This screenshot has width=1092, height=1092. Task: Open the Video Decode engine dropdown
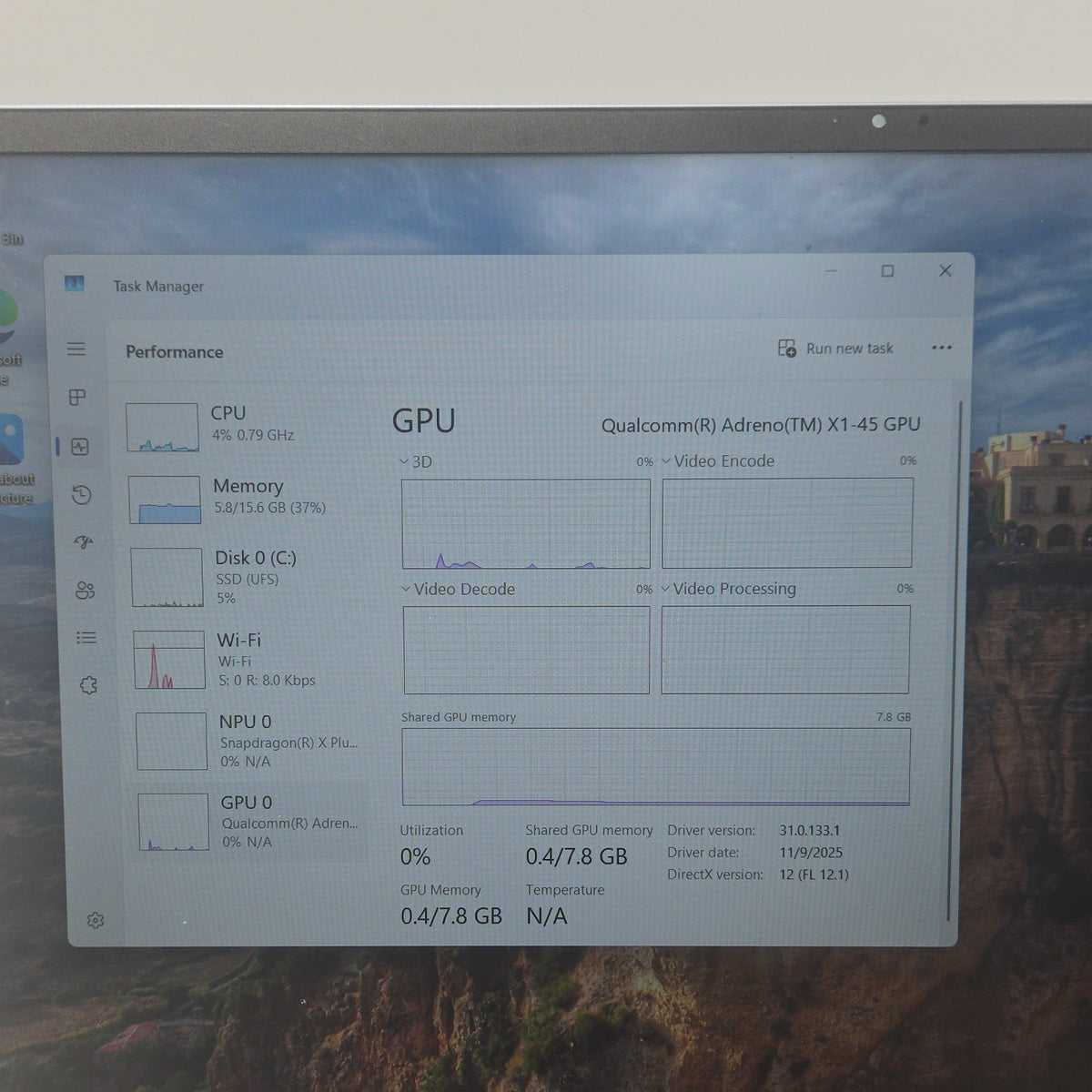click(459, 590)
